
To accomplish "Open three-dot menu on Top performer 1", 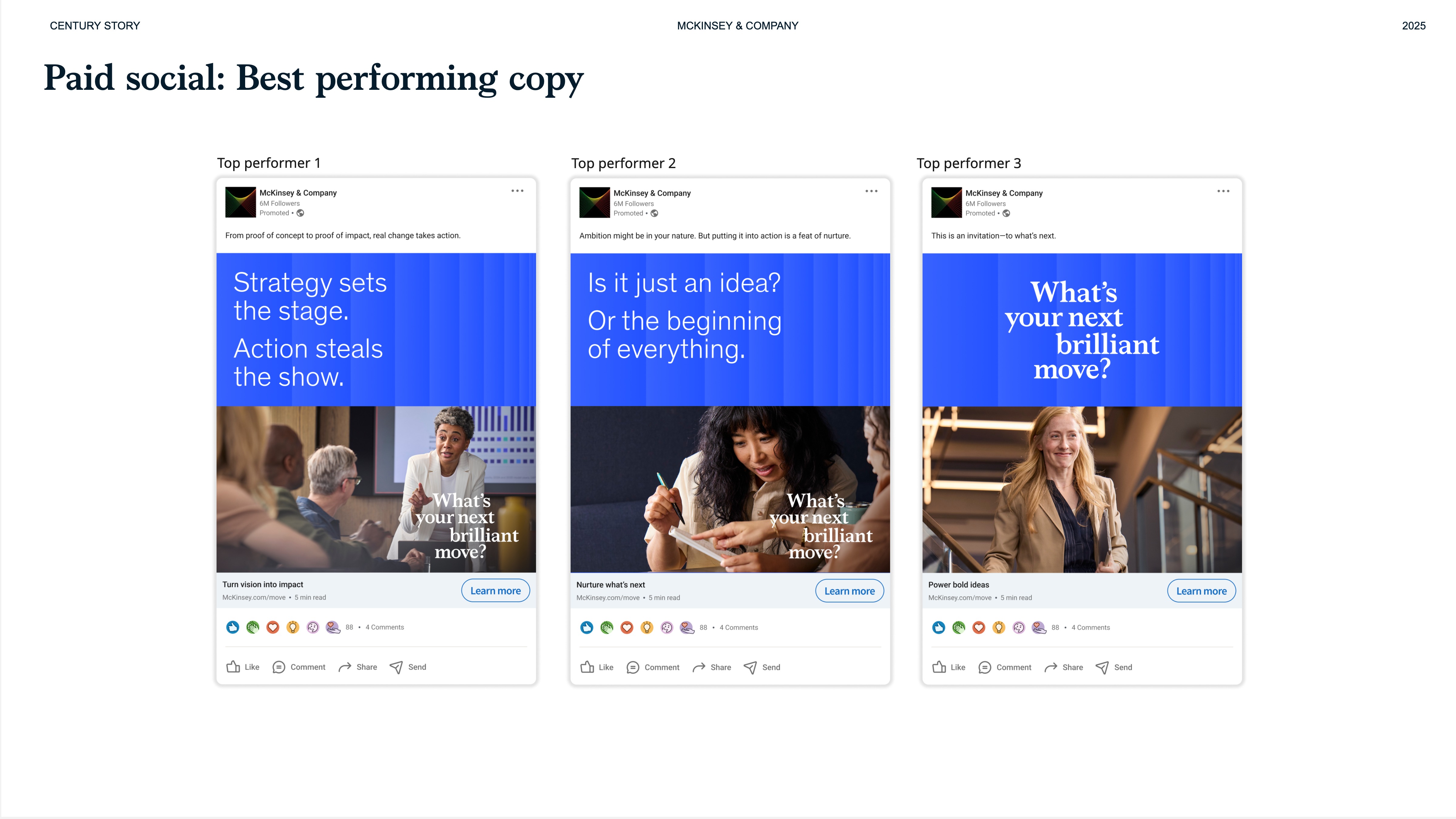I will click(x=517, y=191).
